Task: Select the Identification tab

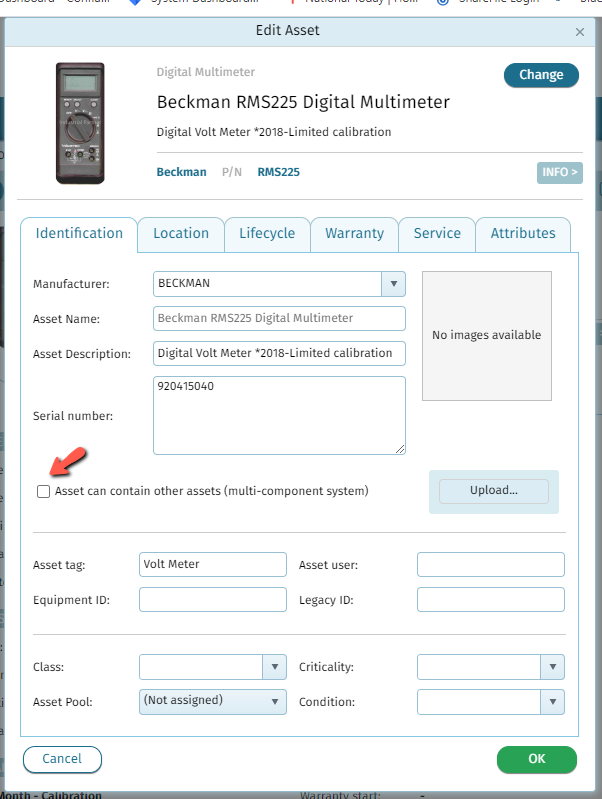Action: tap(79, 233)
